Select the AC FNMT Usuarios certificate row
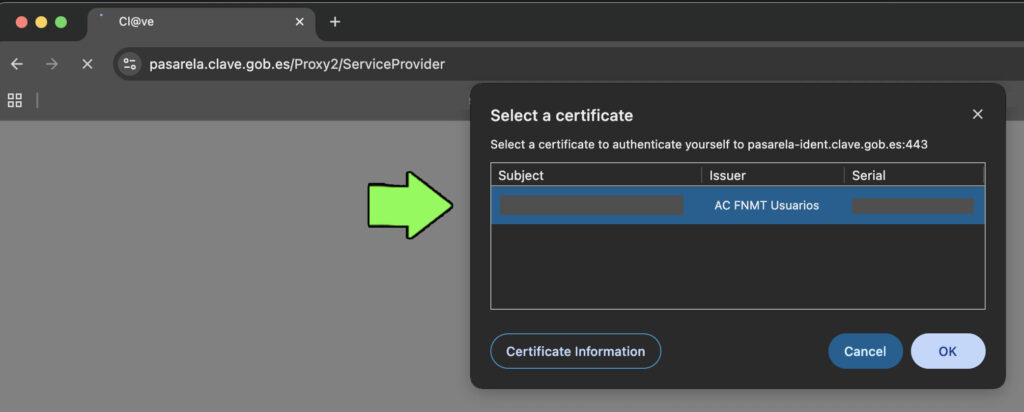Screen dimensions: 1024x412 (x=737, y=205)
